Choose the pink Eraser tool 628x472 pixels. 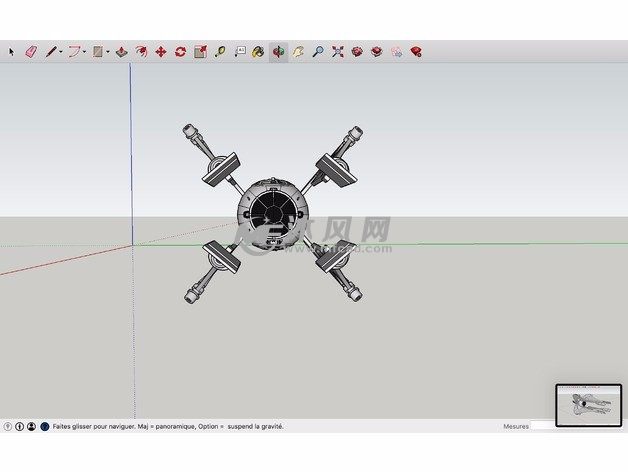click(30, 51)
